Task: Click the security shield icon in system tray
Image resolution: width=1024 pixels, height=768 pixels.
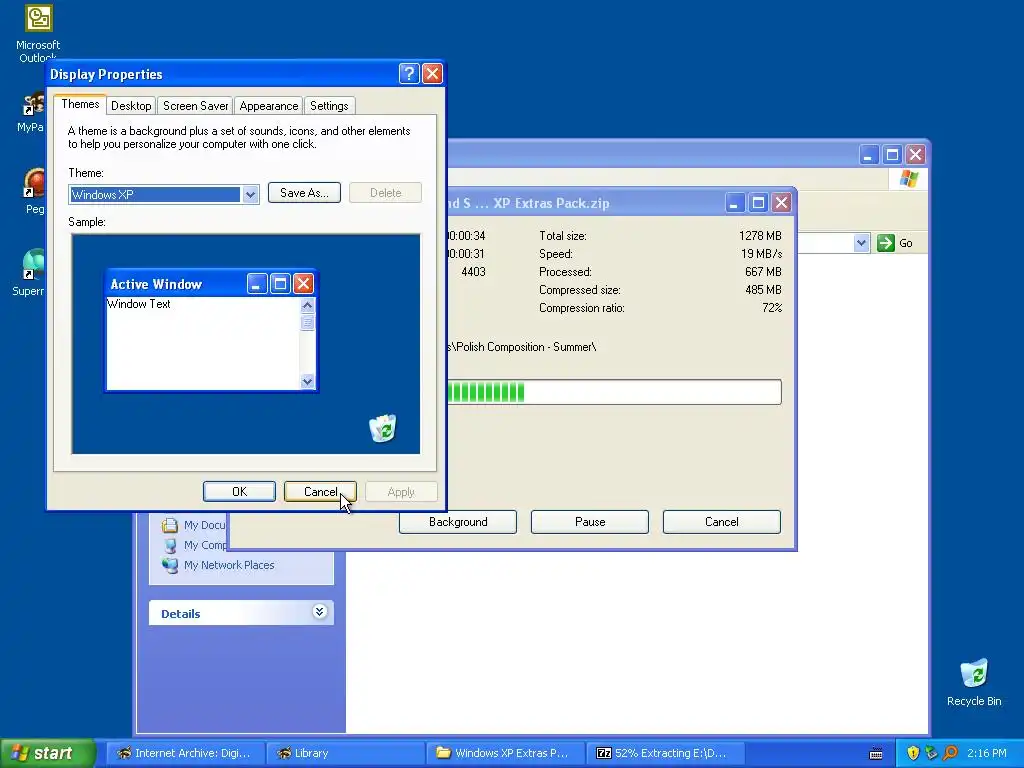Action: point(913,753)
